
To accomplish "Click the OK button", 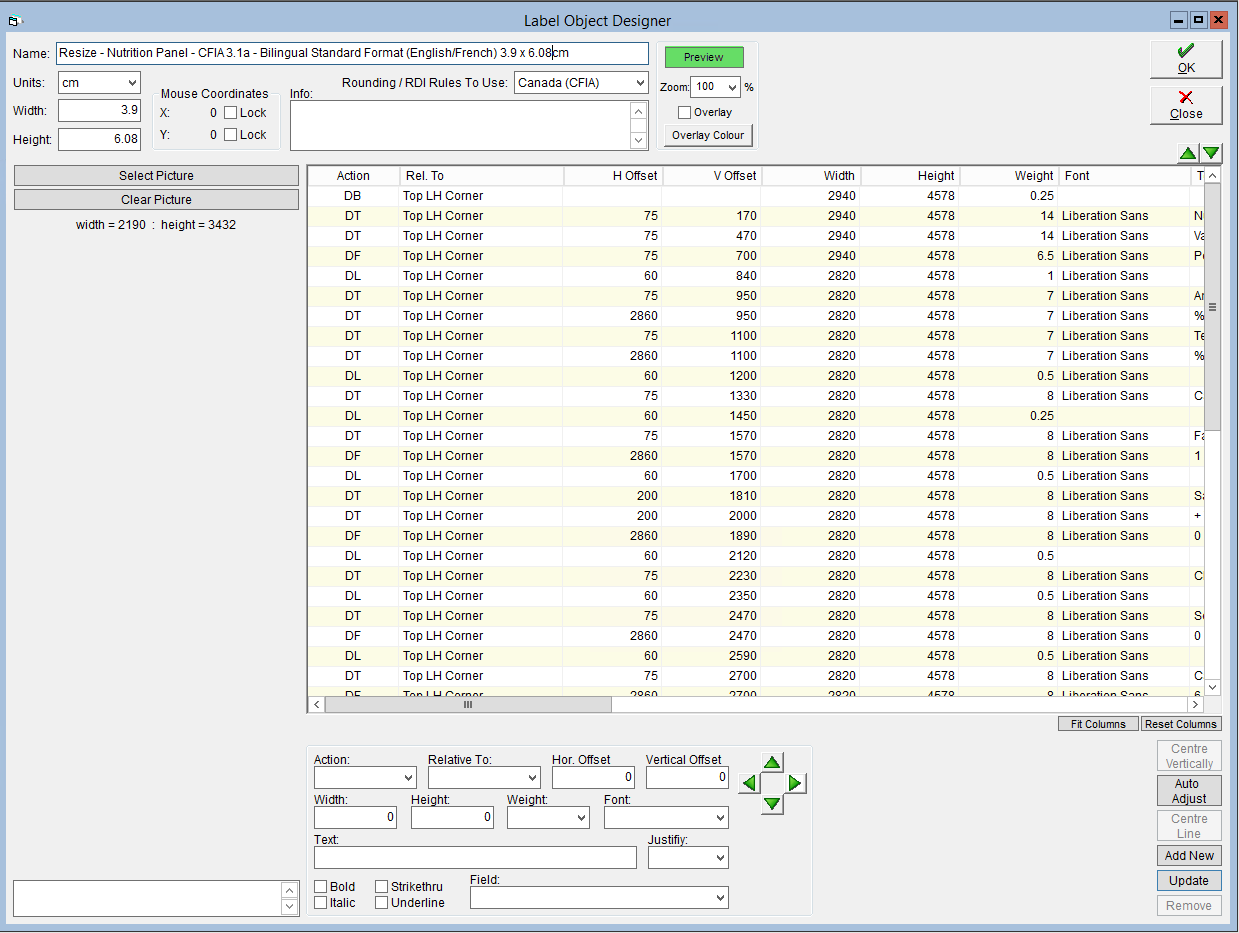I will point(1186,59).
